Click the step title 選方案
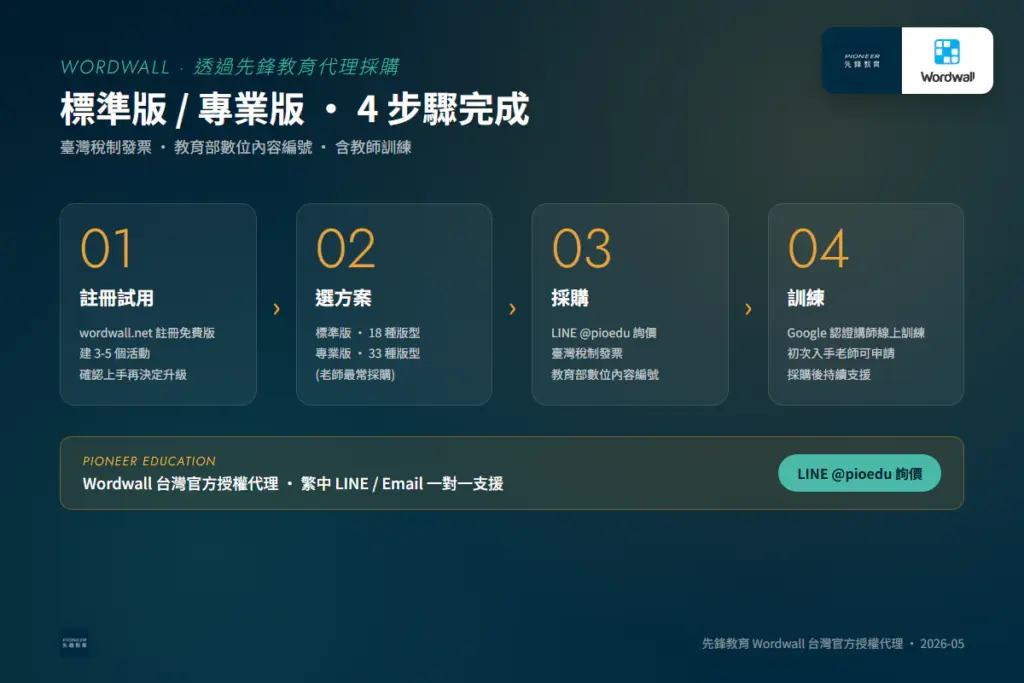1024x683 pixels. coord(344,298)
